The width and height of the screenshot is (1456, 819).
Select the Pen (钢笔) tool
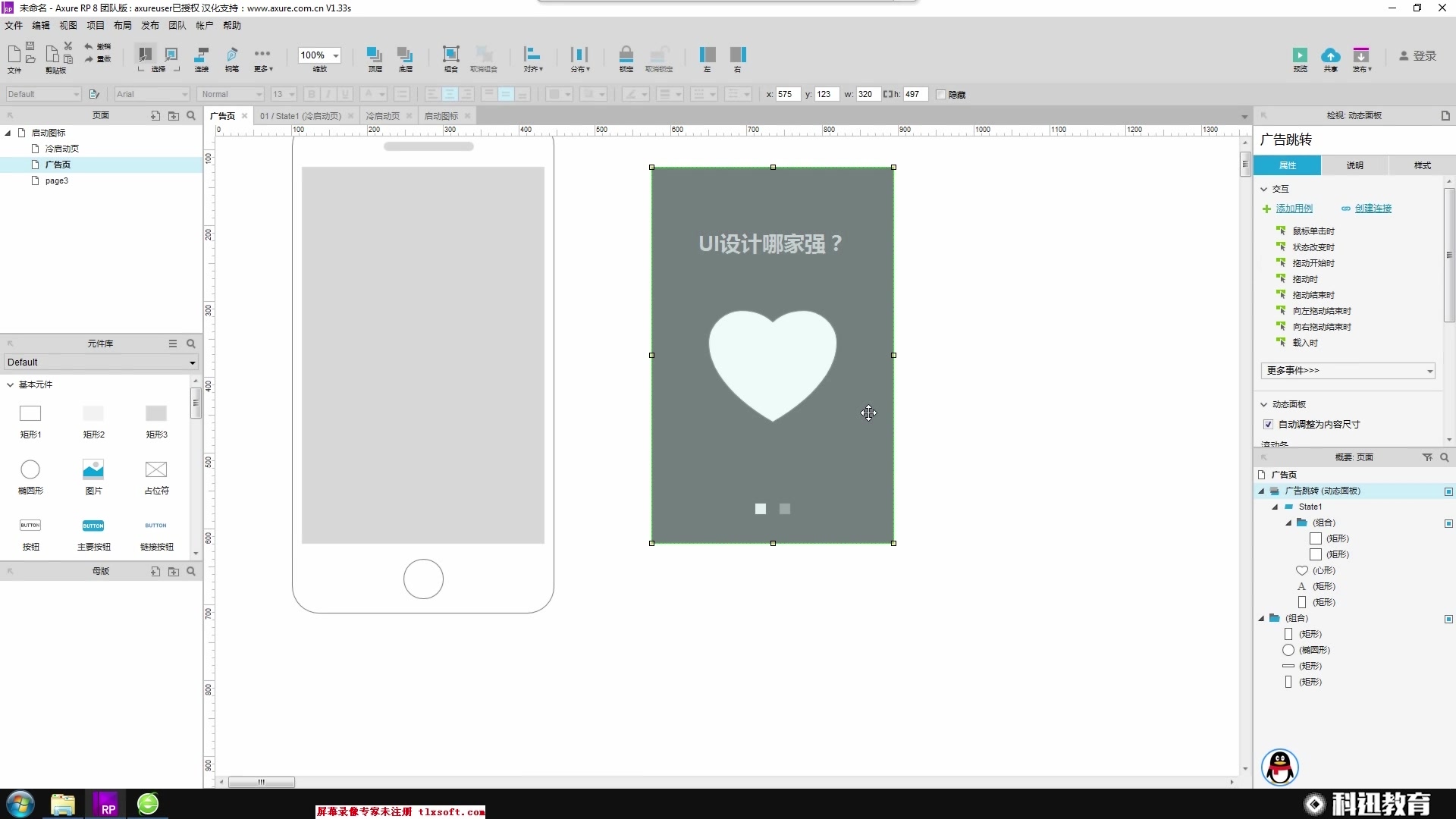[232, 55]
